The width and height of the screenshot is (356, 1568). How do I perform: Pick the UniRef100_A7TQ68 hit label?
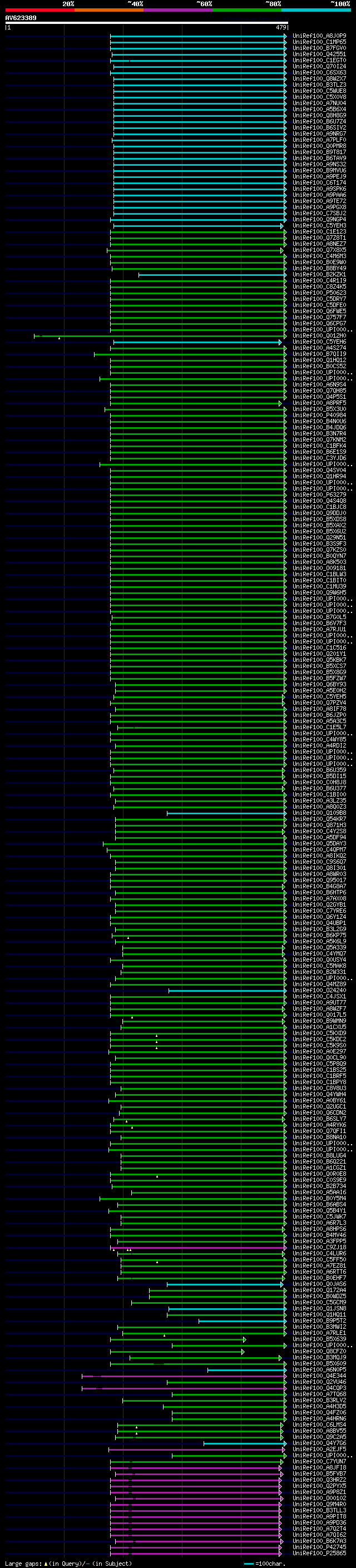pyautogui.click(x=319, y=1394)
